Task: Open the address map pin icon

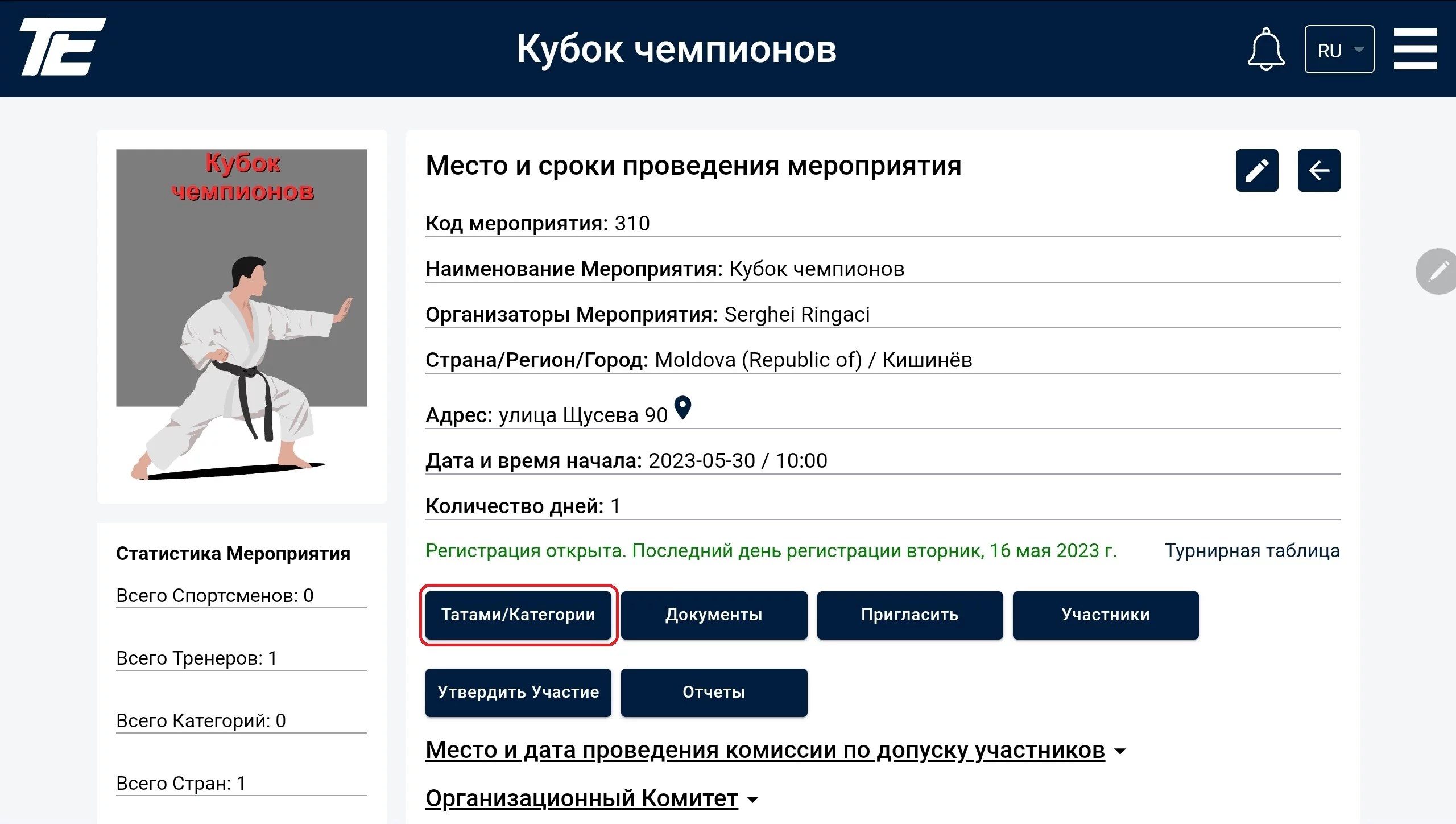Action: [682, 408]
